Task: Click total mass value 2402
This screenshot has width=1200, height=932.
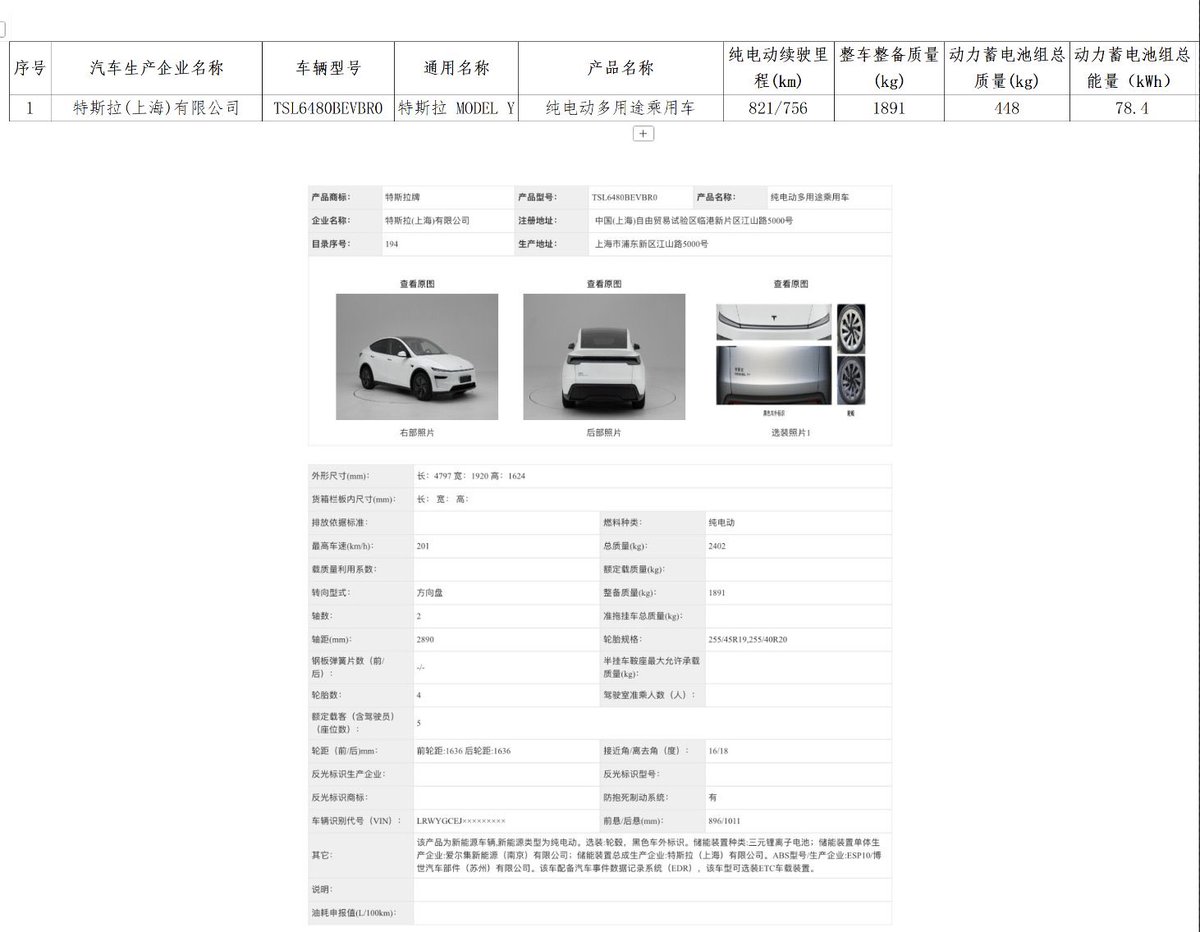Action: (x=717, y=546)
